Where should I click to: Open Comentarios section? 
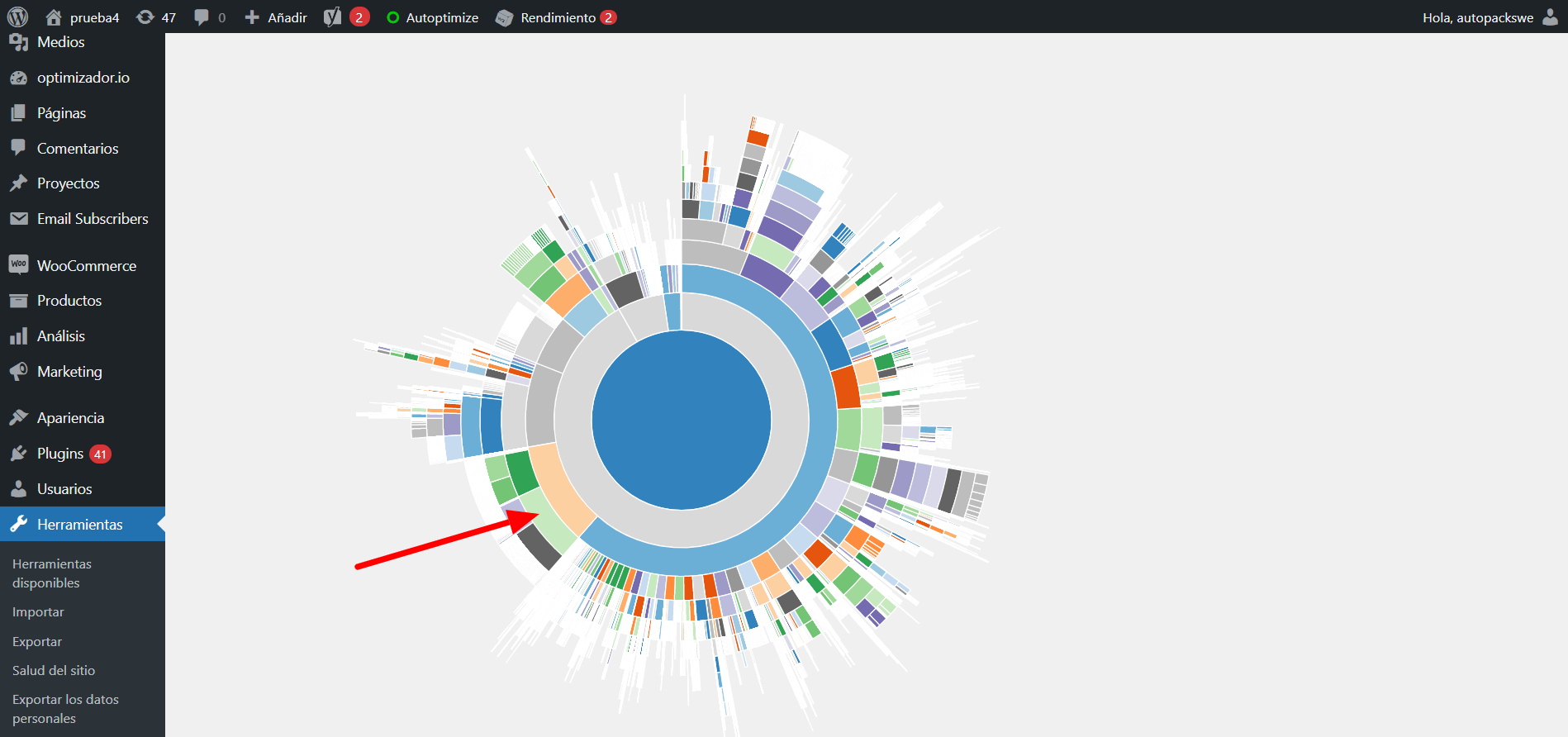(78, 149)
